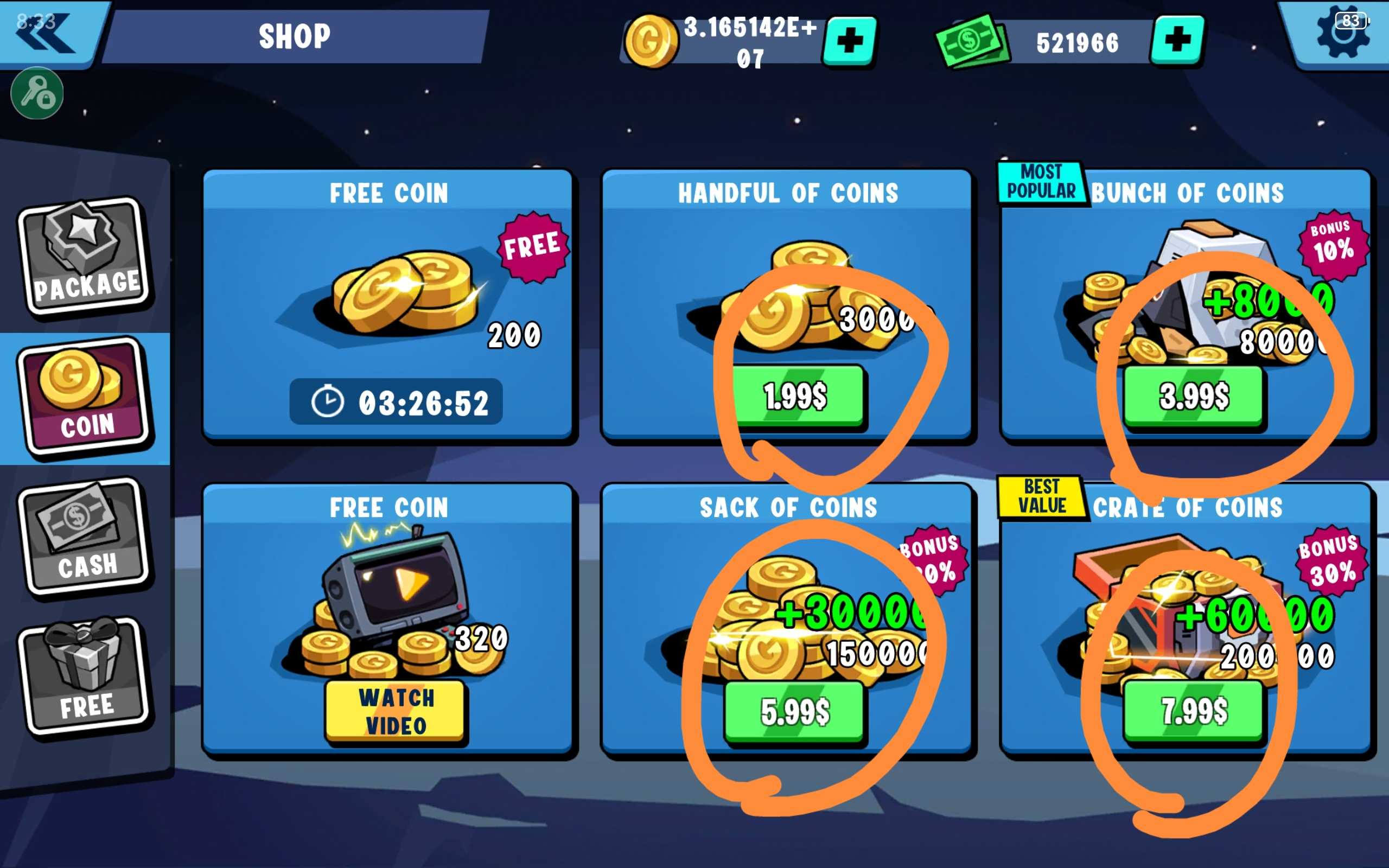Buy Bunch of Coins for 3.99$
Image resolution: width=1389 pixels, height=868 pixels.
1194,396
